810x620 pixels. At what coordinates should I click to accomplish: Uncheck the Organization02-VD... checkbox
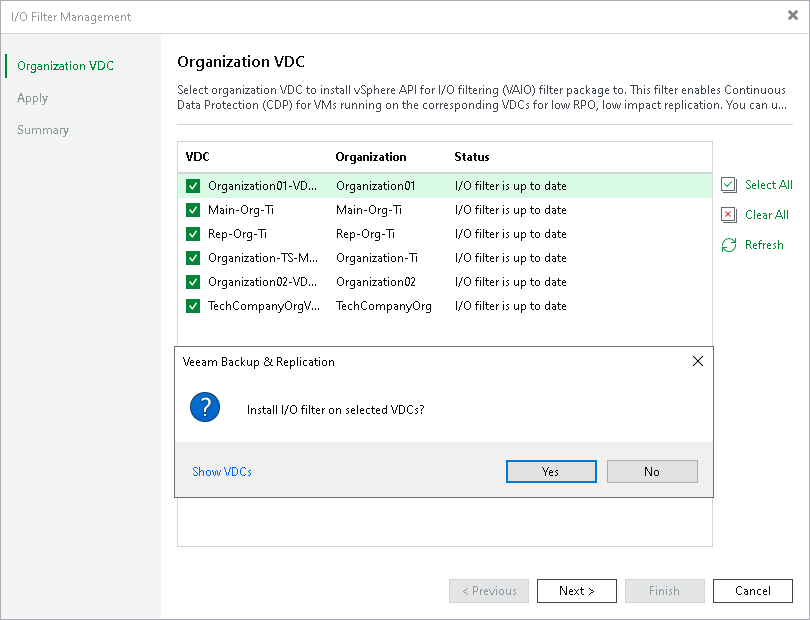pyautogui.click(x=193, y=282)
